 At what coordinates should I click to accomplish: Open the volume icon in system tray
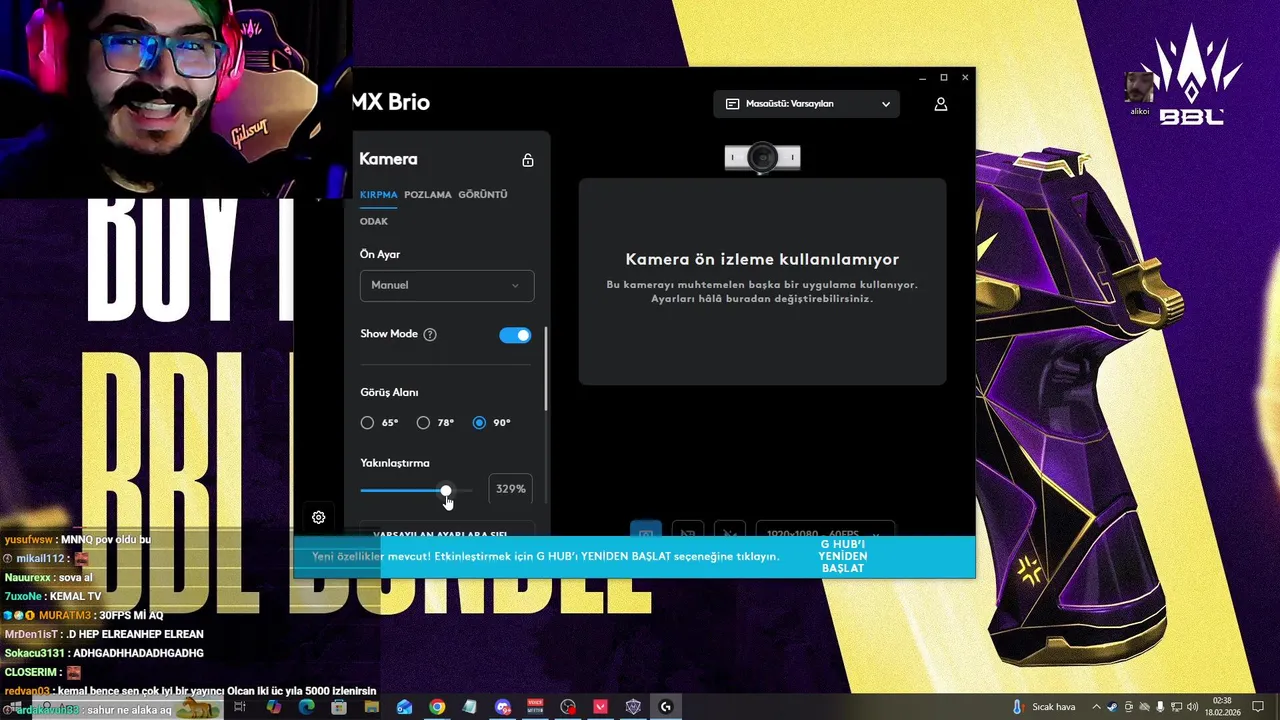coord(1192,706)
